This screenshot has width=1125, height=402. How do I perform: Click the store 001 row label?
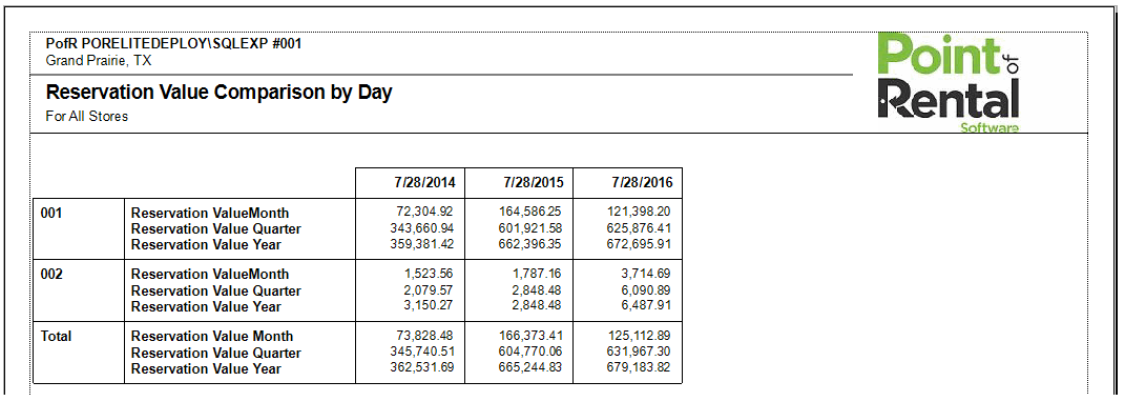[x=51, y=213]
